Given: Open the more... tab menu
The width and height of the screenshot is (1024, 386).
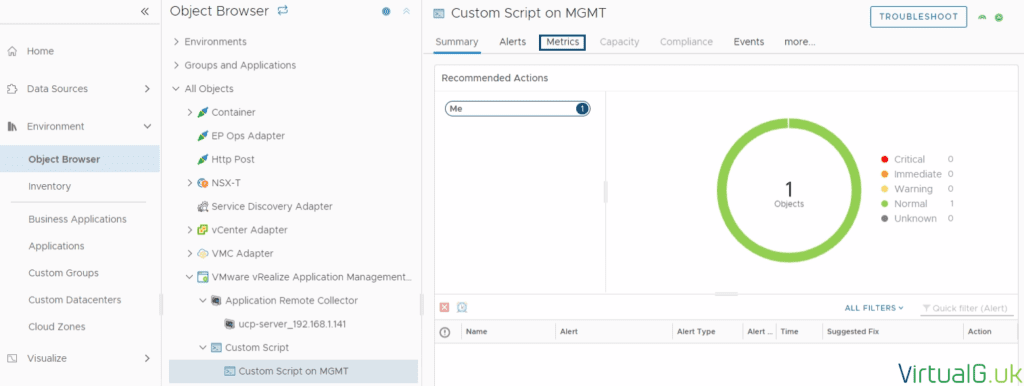Looking at the screenshot, I should (x=799, y=42).
